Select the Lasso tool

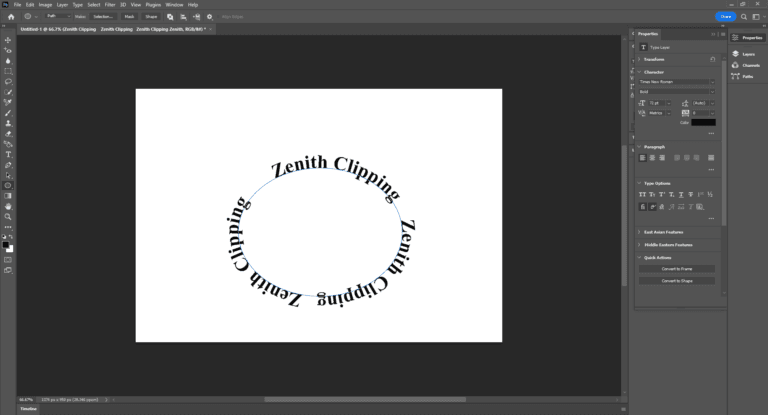click(8, 81)
